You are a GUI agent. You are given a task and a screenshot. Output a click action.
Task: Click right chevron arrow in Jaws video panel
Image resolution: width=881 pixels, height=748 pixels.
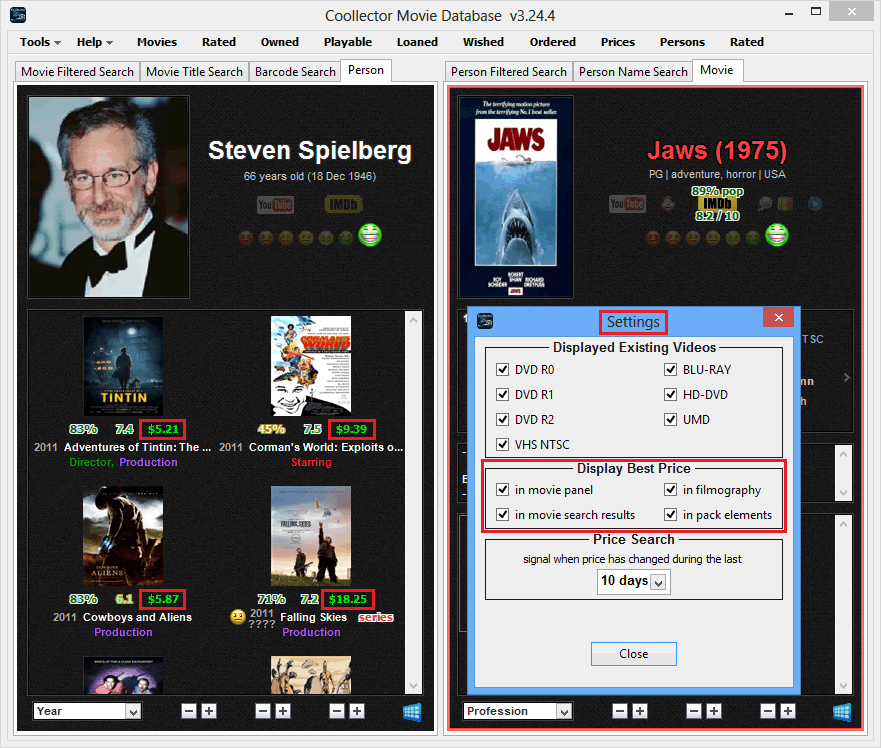(847, 378)
